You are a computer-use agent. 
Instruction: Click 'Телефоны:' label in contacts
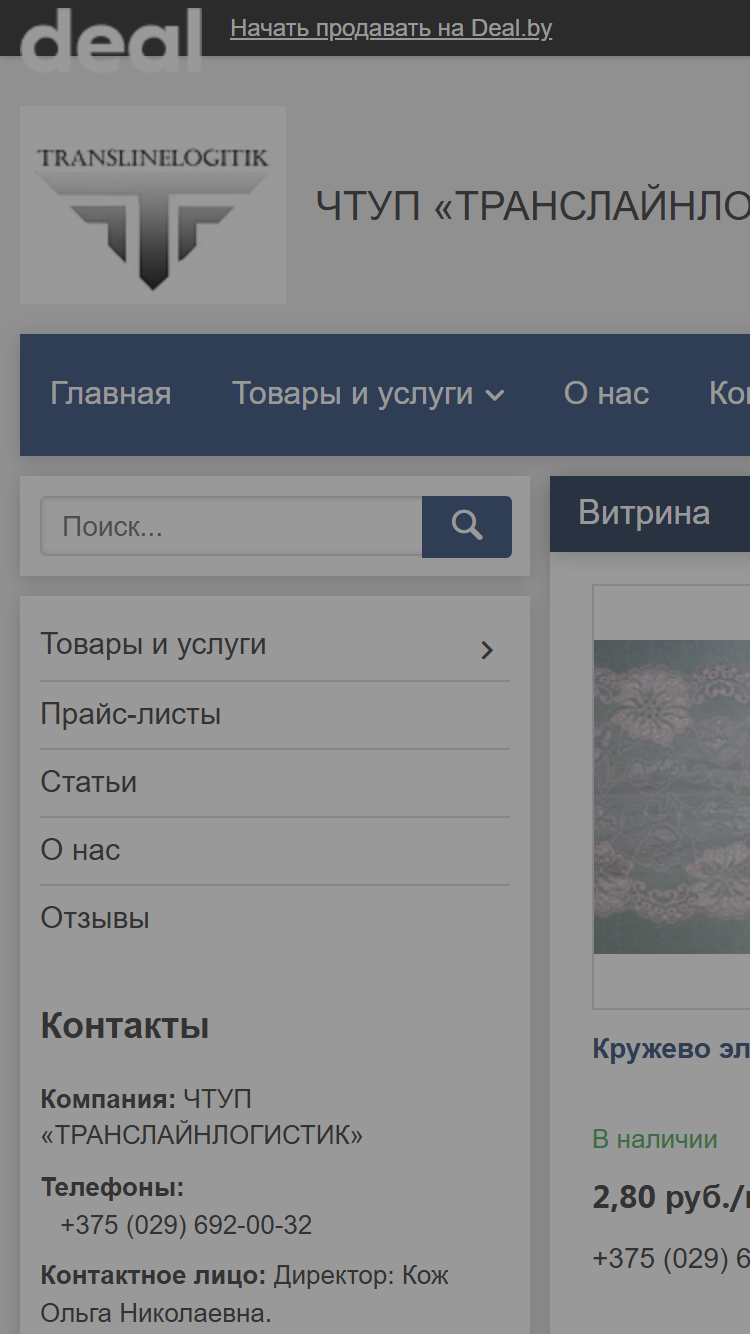(112, 1188)
